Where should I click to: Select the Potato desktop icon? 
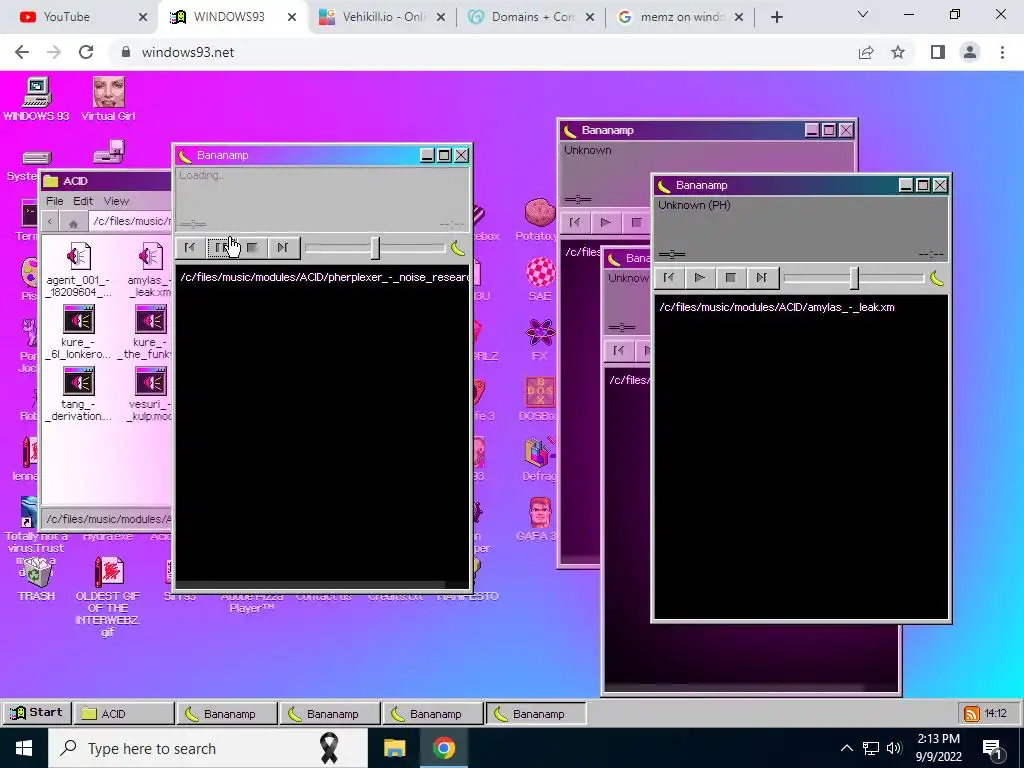click(x=539, y=219)
